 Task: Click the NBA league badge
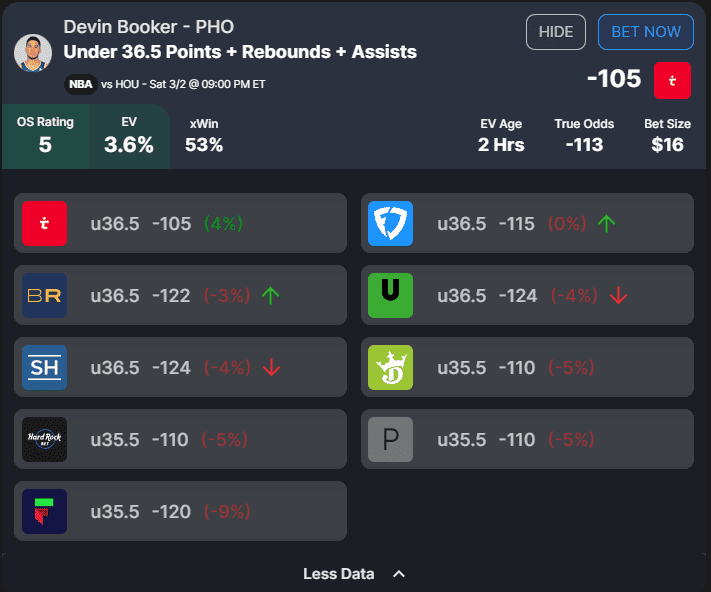81,84
